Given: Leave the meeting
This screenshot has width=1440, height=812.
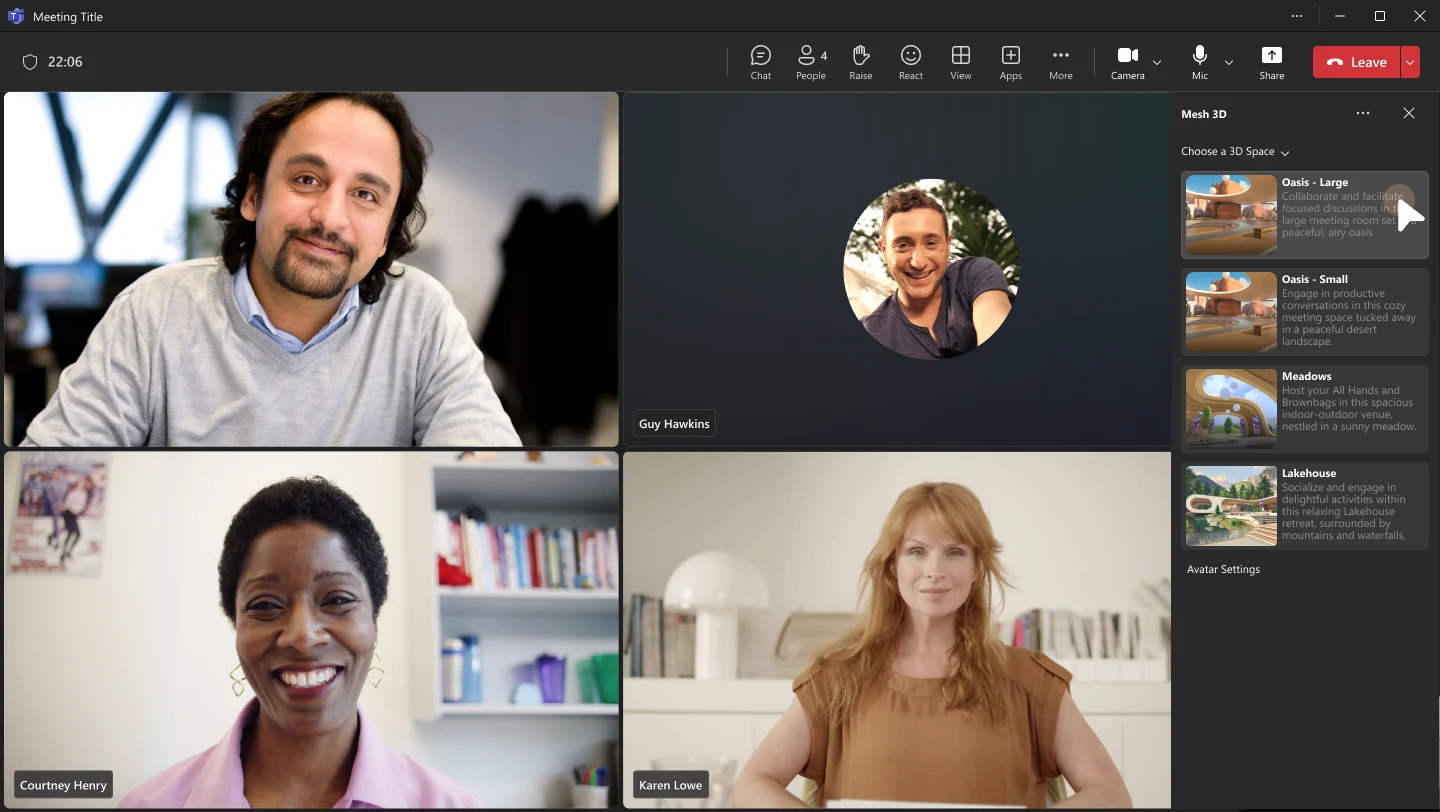Looking at the screenshot, I should click(x=1357, y=62).
